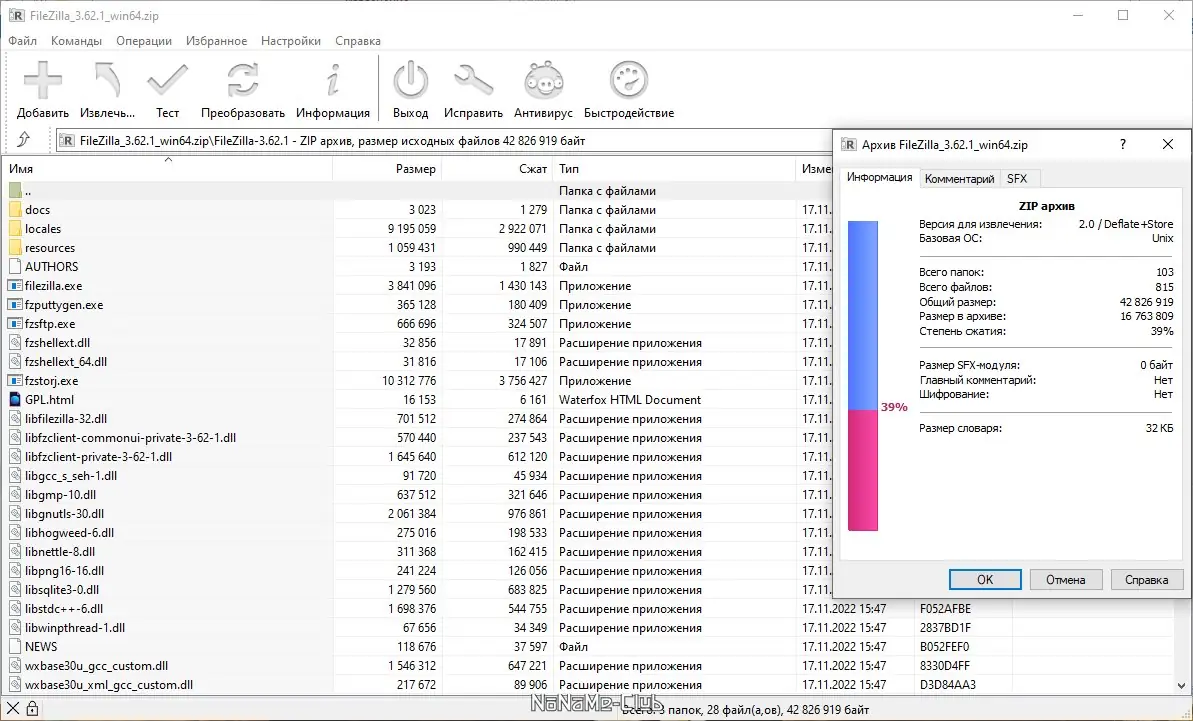Select the Информация tab in dialog
The image size is (1193, 721).
pyautogui.click(x=880, y=177)
